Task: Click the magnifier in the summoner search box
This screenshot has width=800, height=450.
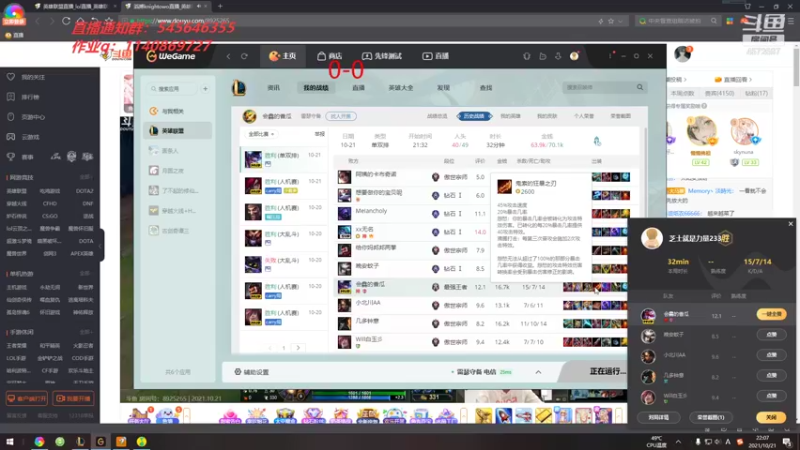Action: [x=640, y=87]
